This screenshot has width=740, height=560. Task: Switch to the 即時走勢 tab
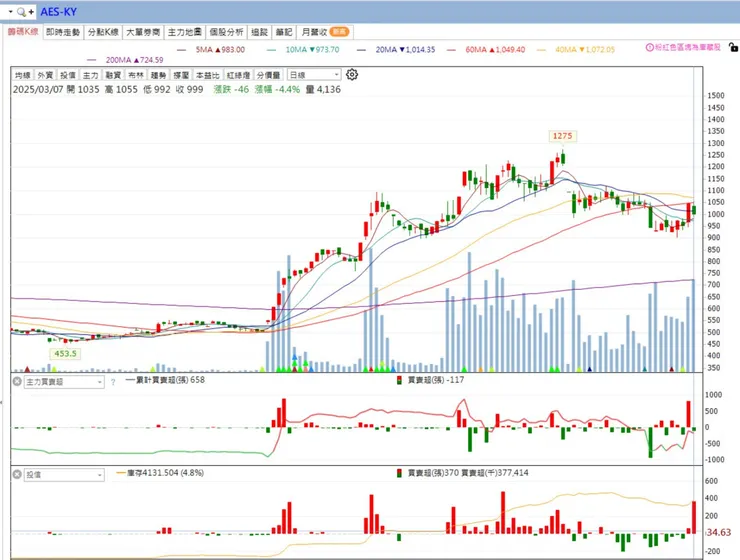(x=63, y=32)
